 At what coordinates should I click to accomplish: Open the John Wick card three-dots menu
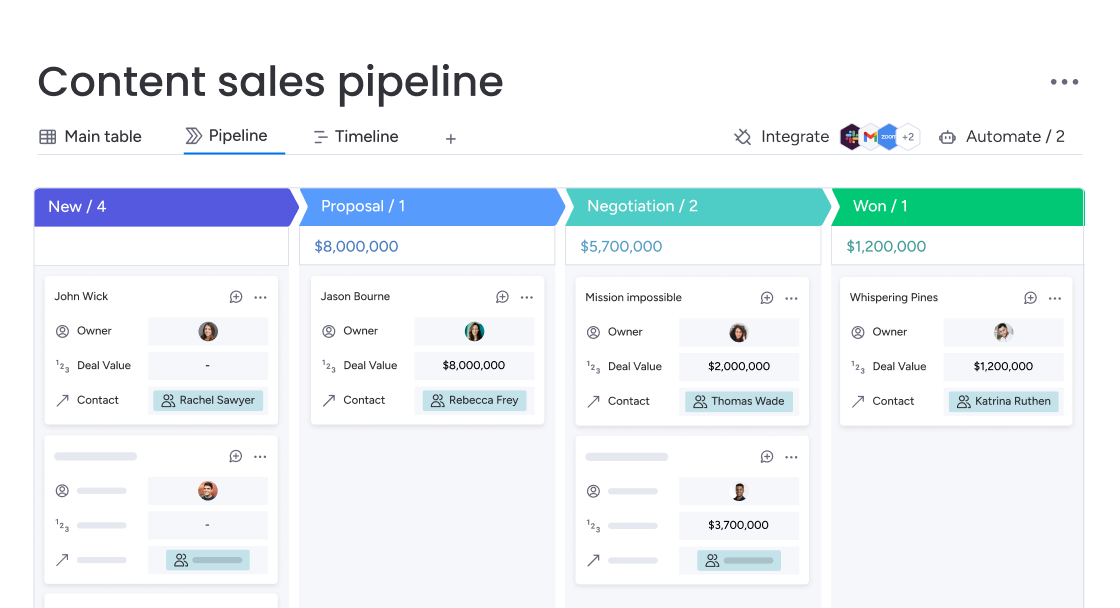click(260, 297)
